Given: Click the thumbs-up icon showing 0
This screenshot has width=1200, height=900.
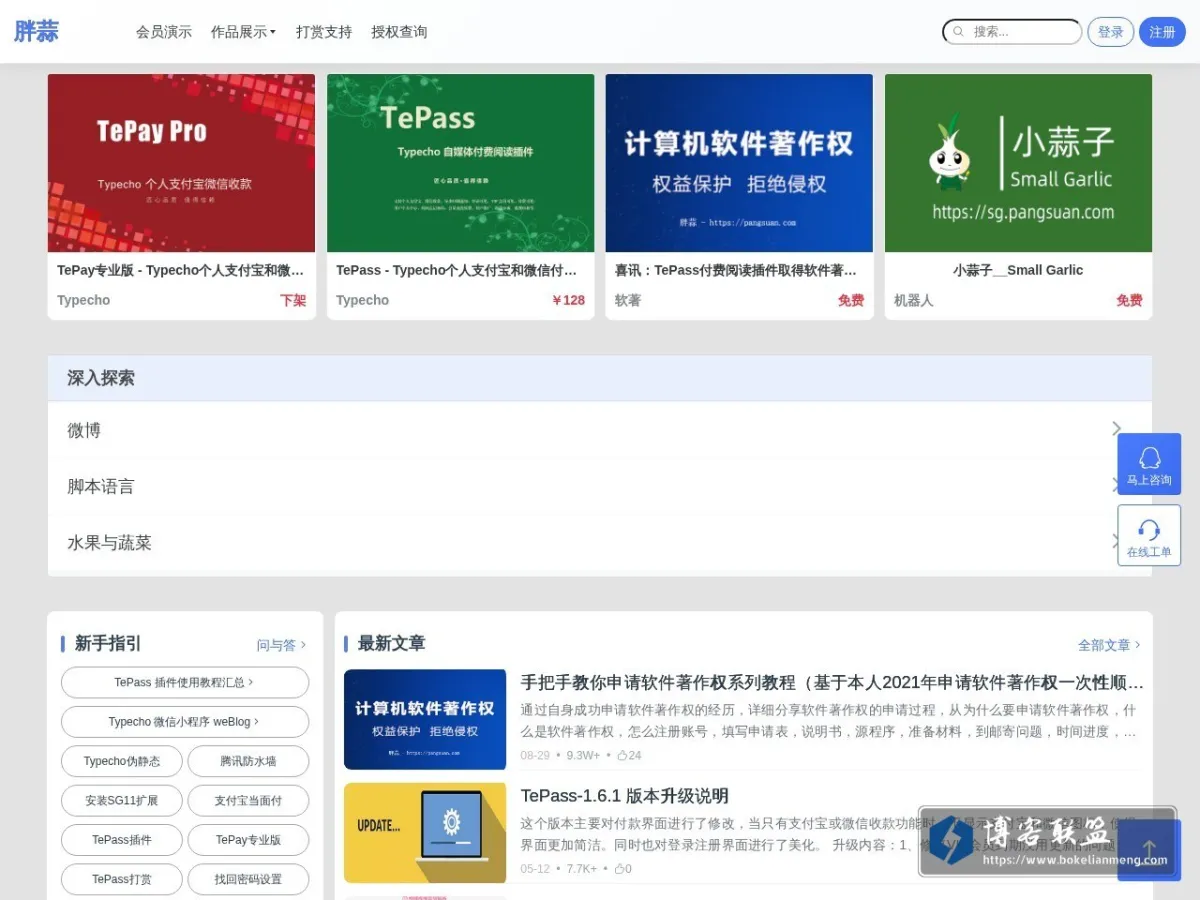Looking at the screenshot, I should 619,869.
